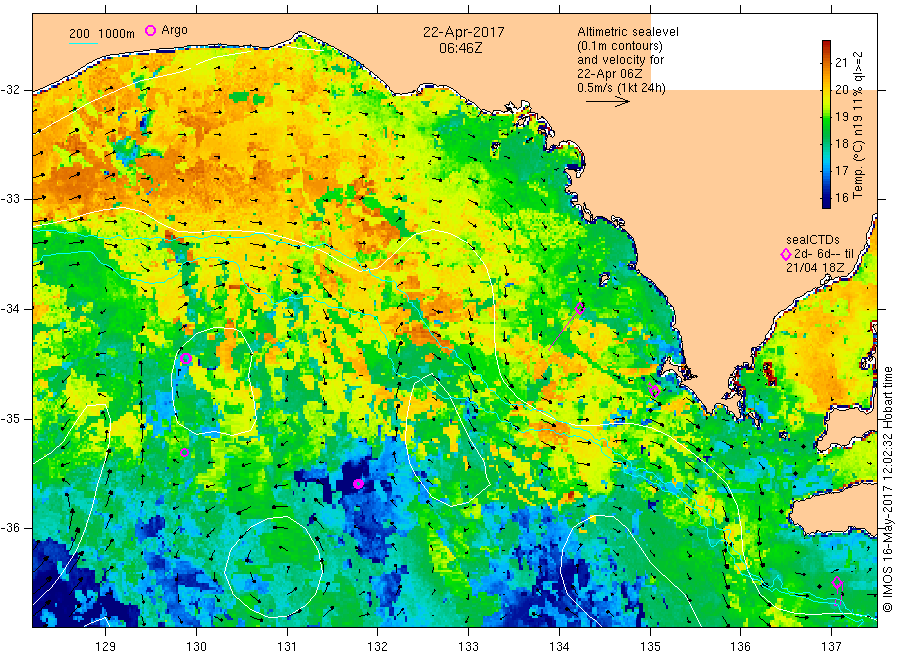This screenshot has width=900, height=660.
Task: Click the '06:46Z' time label
Action: pyautogui.click(x=461, y=48)
